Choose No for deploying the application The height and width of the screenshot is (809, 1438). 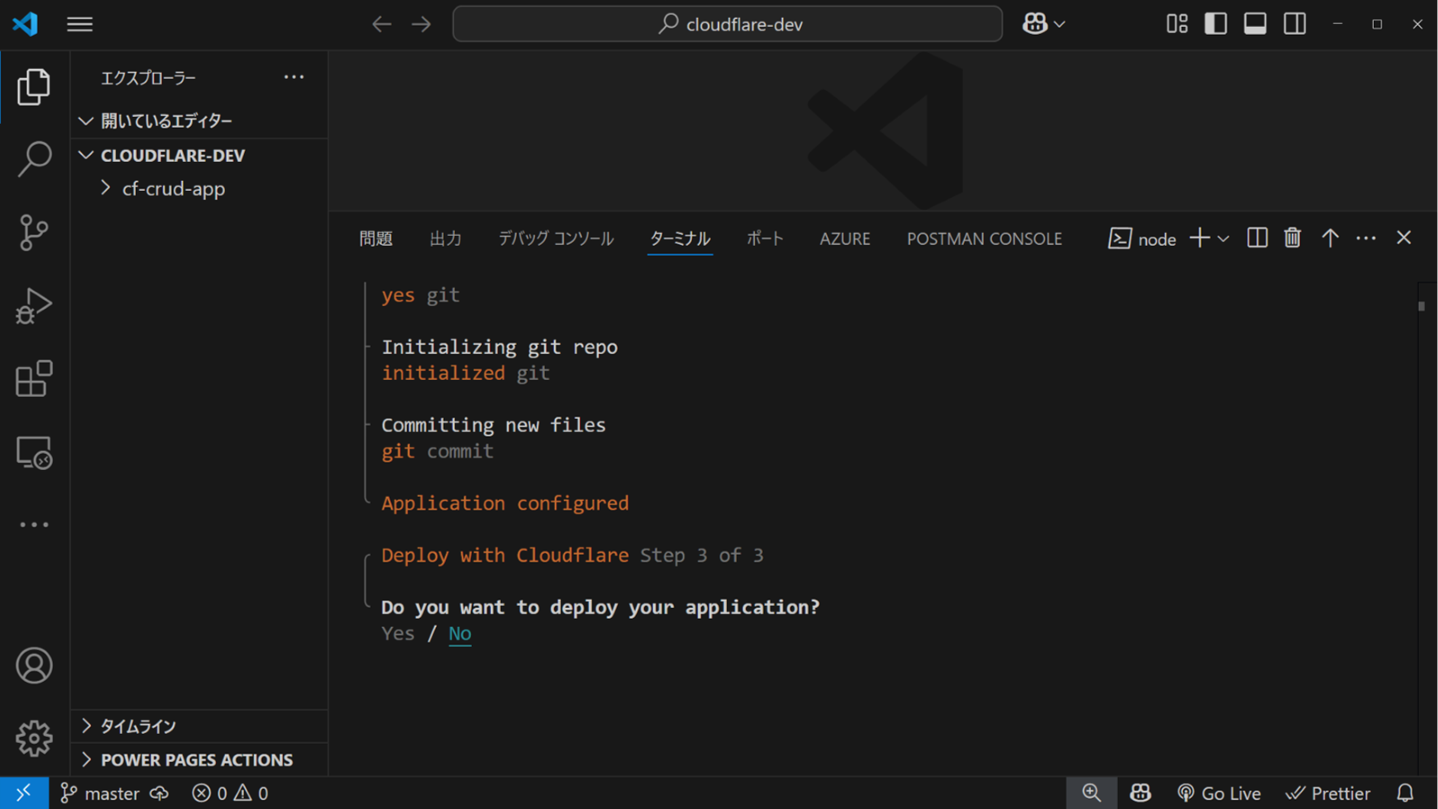[460, 634]
